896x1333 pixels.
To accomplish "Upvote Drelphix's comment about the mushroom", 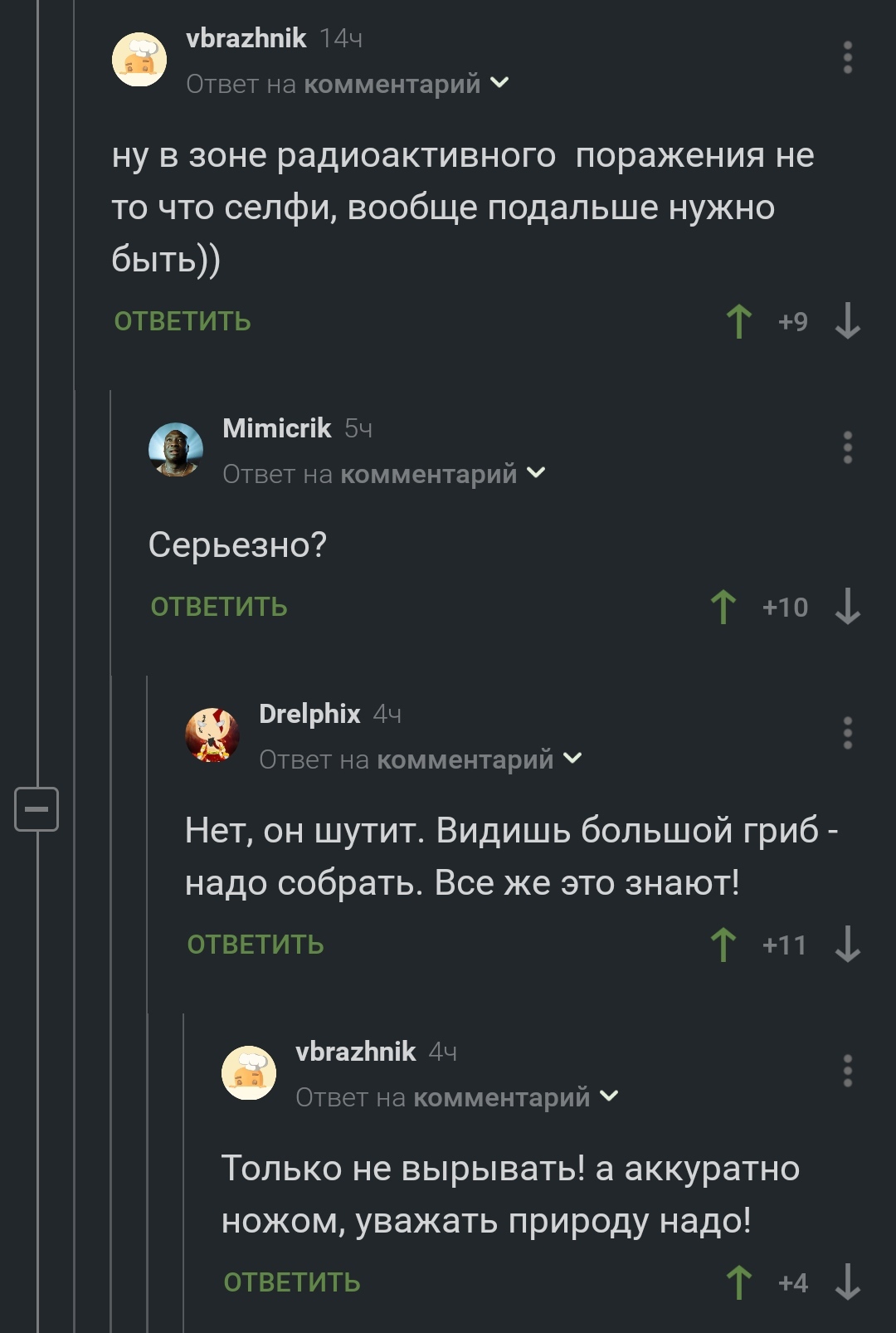I will pyautogui.click(x=723, y=945).
